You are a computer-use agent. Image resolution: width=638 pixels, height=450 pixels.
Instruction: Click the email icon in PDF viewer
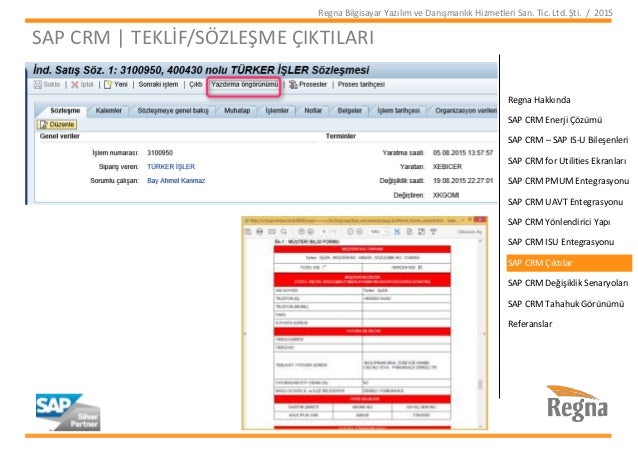pos(272,232)
